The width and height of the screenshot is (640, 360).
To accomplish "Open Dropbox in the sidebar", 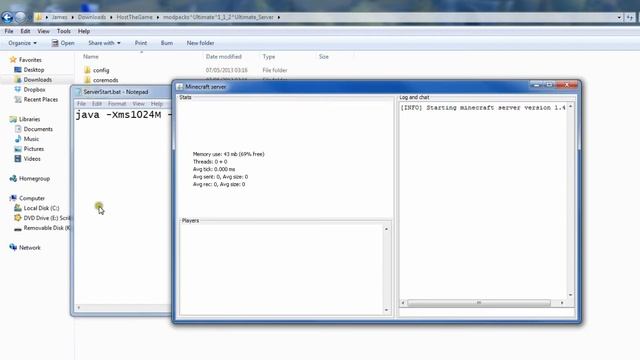I will click(x=34, y=89).
